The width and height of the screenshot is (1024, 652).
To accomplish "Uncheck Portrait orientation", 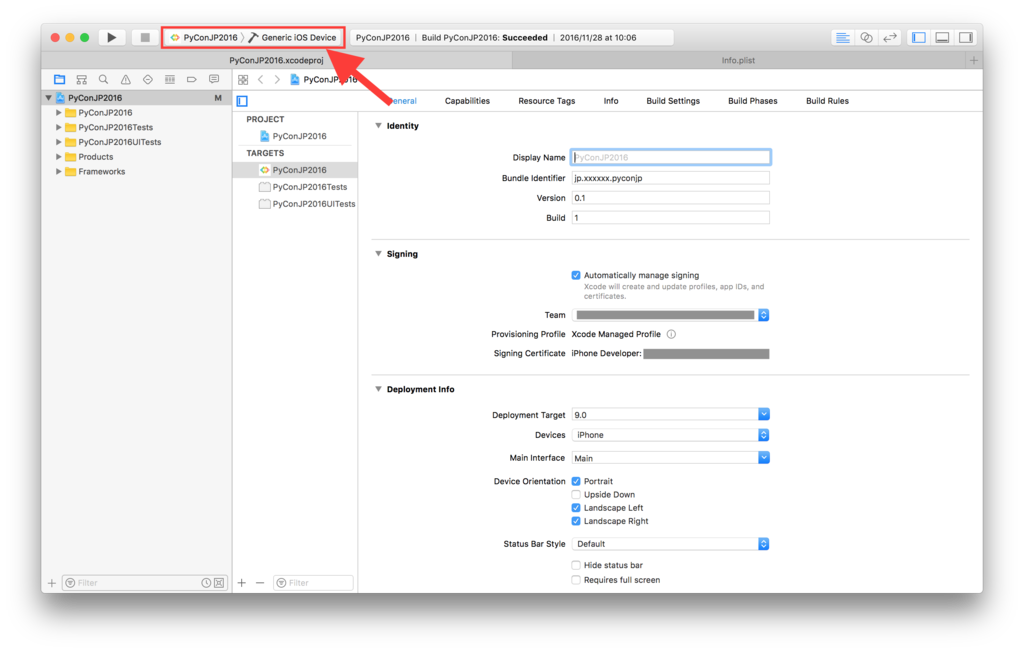I will coord(576,481).
